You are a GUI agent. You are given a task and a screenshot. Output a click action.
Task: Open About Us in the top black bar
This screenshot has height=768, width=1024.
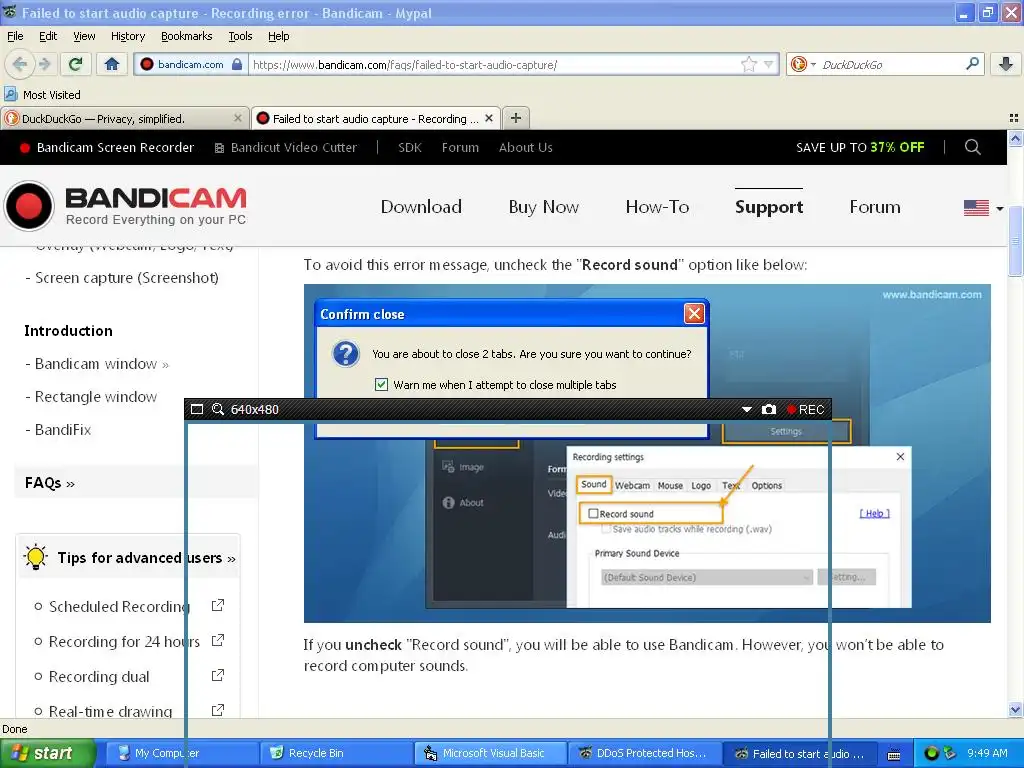coord(526,147)
